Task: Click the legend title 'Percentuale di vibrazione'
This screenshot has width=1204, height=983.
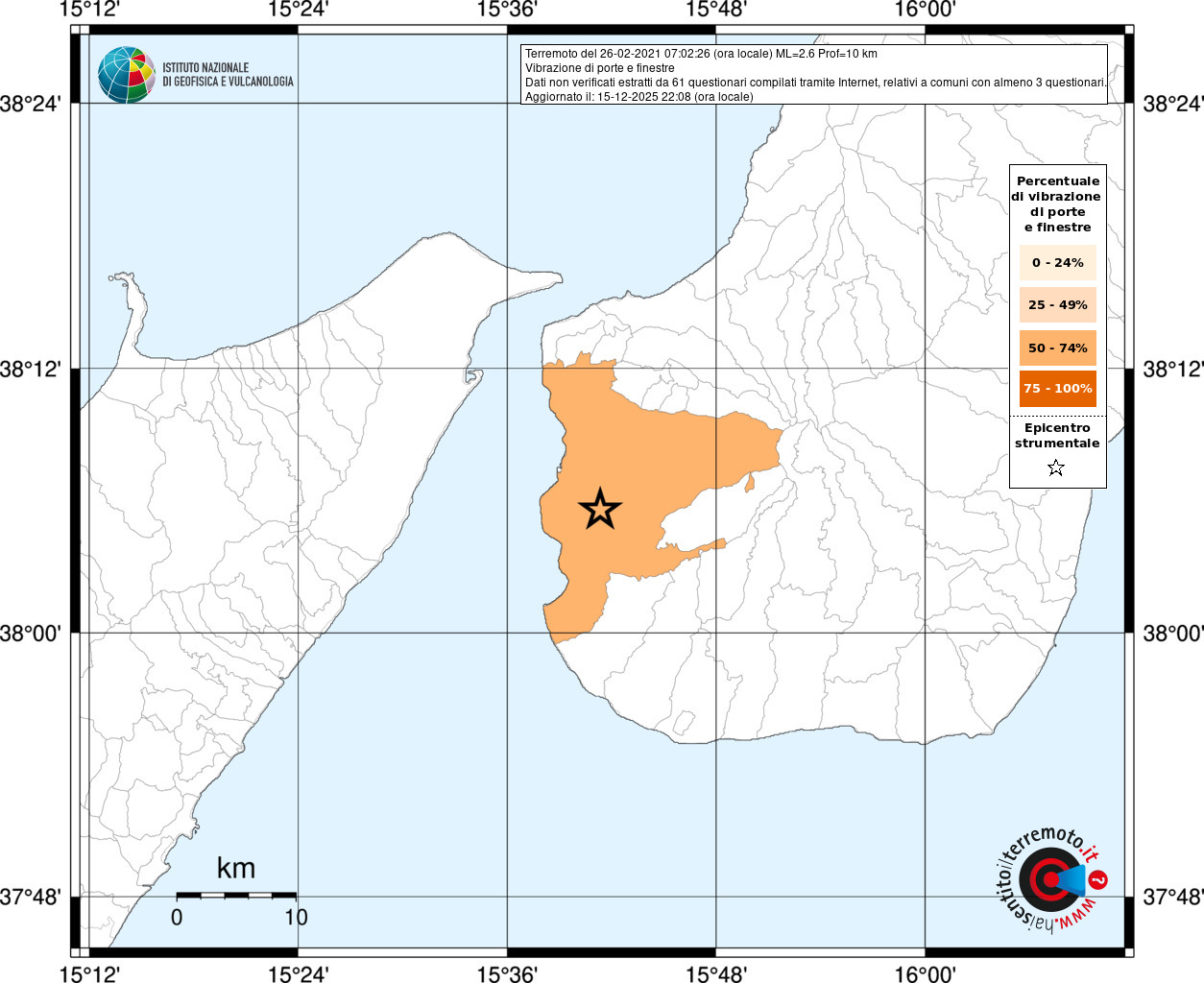Action: (x=1057, y=204)
